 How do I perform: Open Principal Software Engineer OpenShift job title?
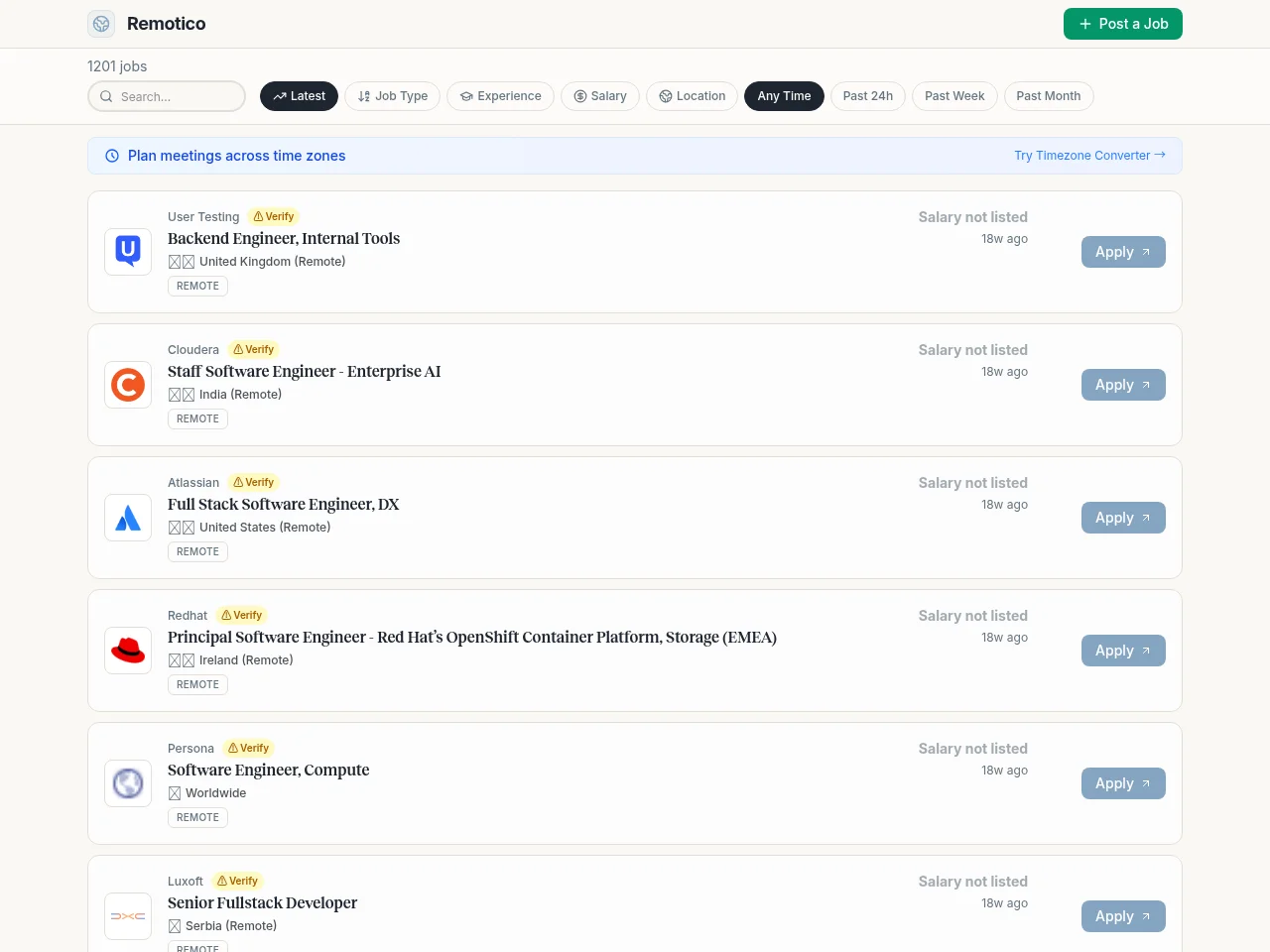coord(472,637)
